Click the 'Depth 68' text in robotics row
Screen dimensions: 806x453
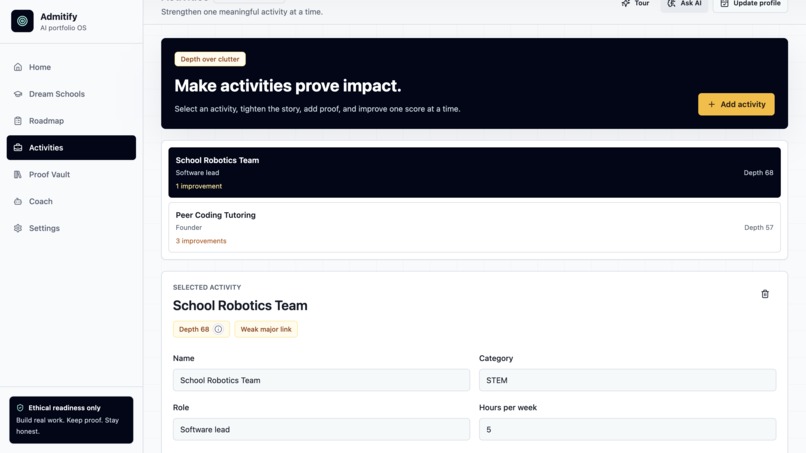[758, 173]
